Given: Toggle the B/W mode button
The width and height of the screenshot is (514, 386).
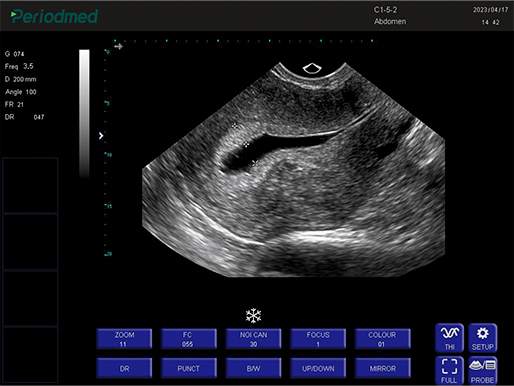Looking at the screenshot, I should click(253, 368).
